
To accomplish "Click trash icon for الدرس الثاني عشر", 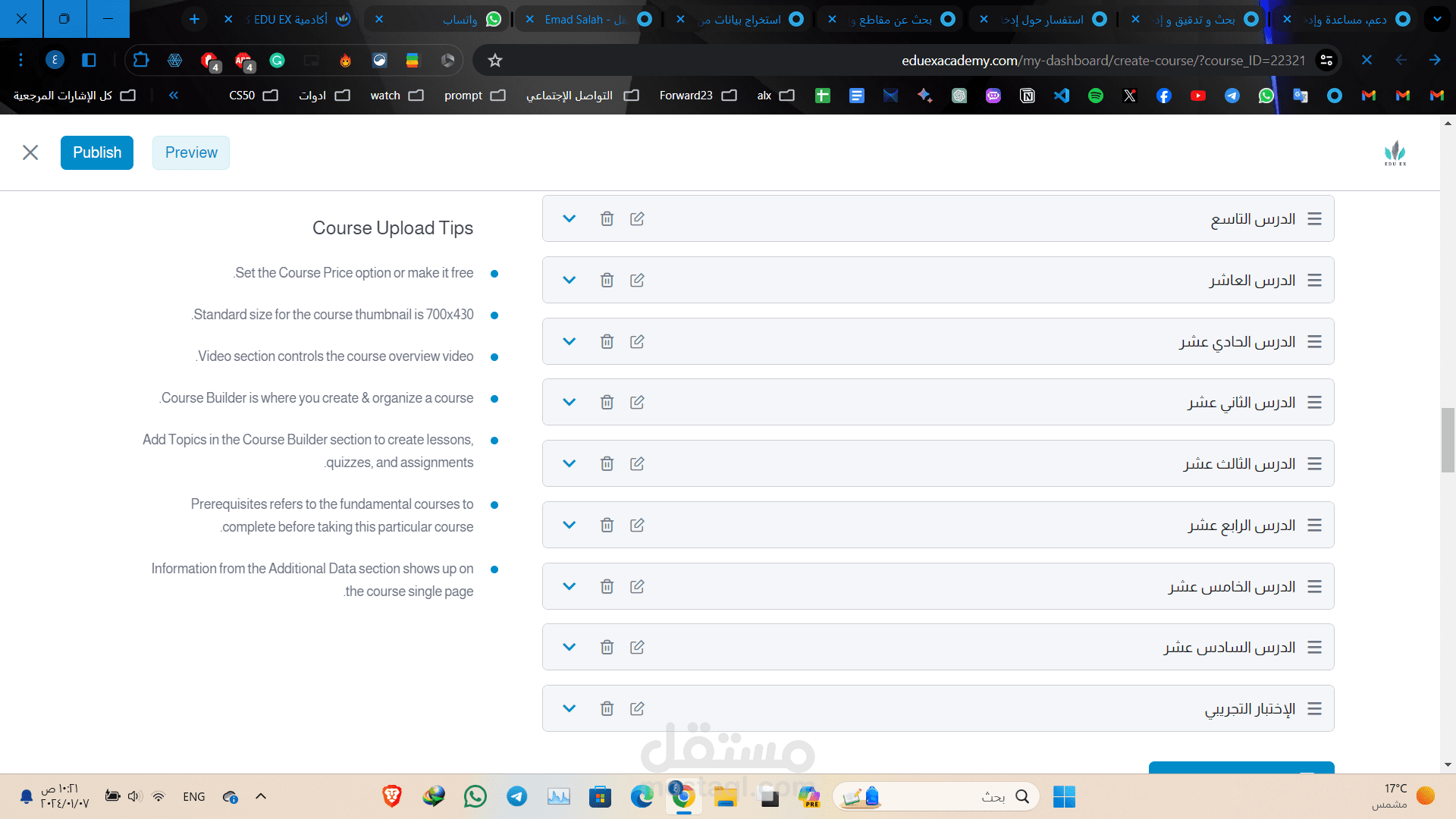I will click(x=607, y=403).
